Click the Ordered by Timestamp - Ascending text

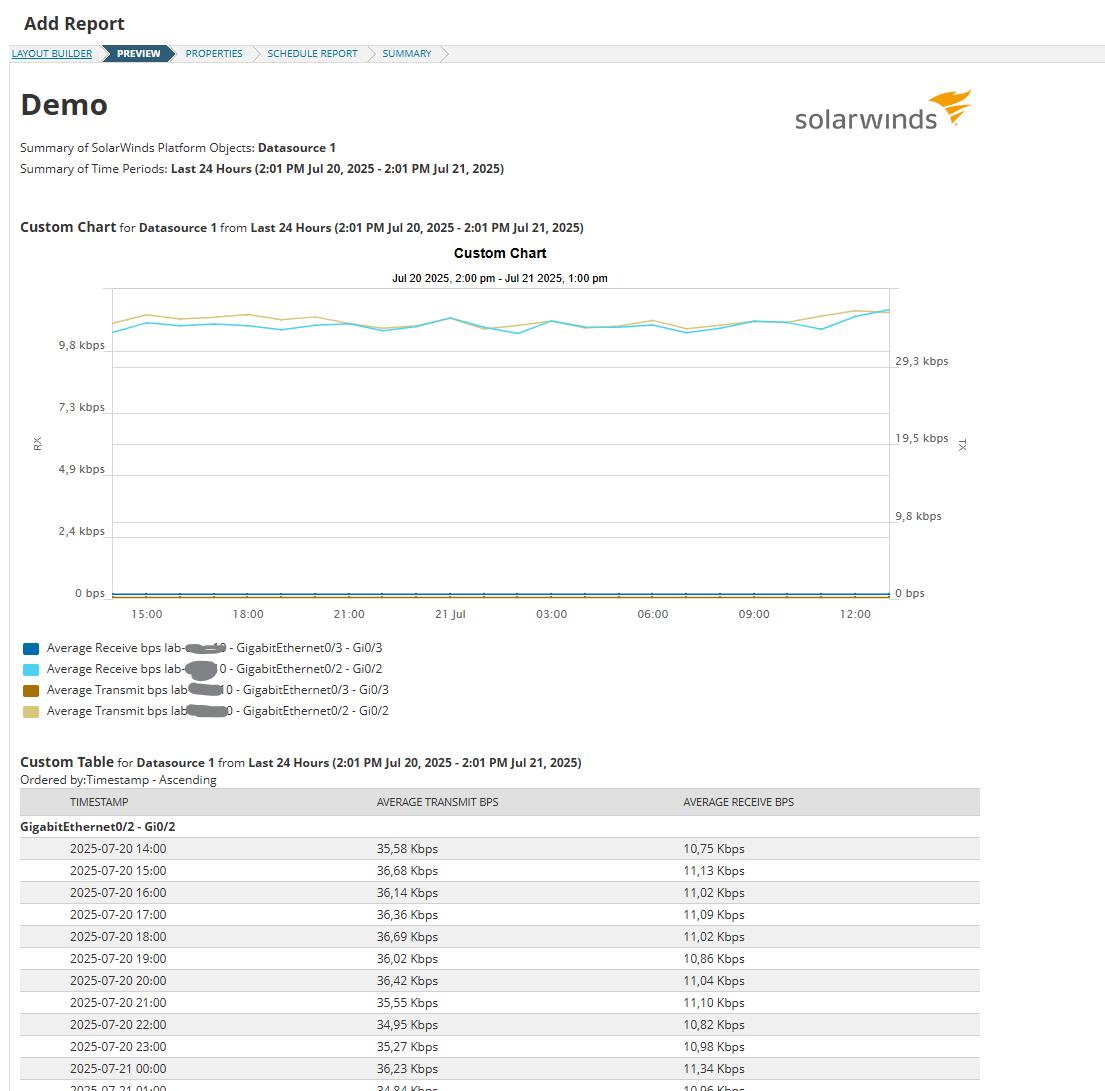click(118, 780)
